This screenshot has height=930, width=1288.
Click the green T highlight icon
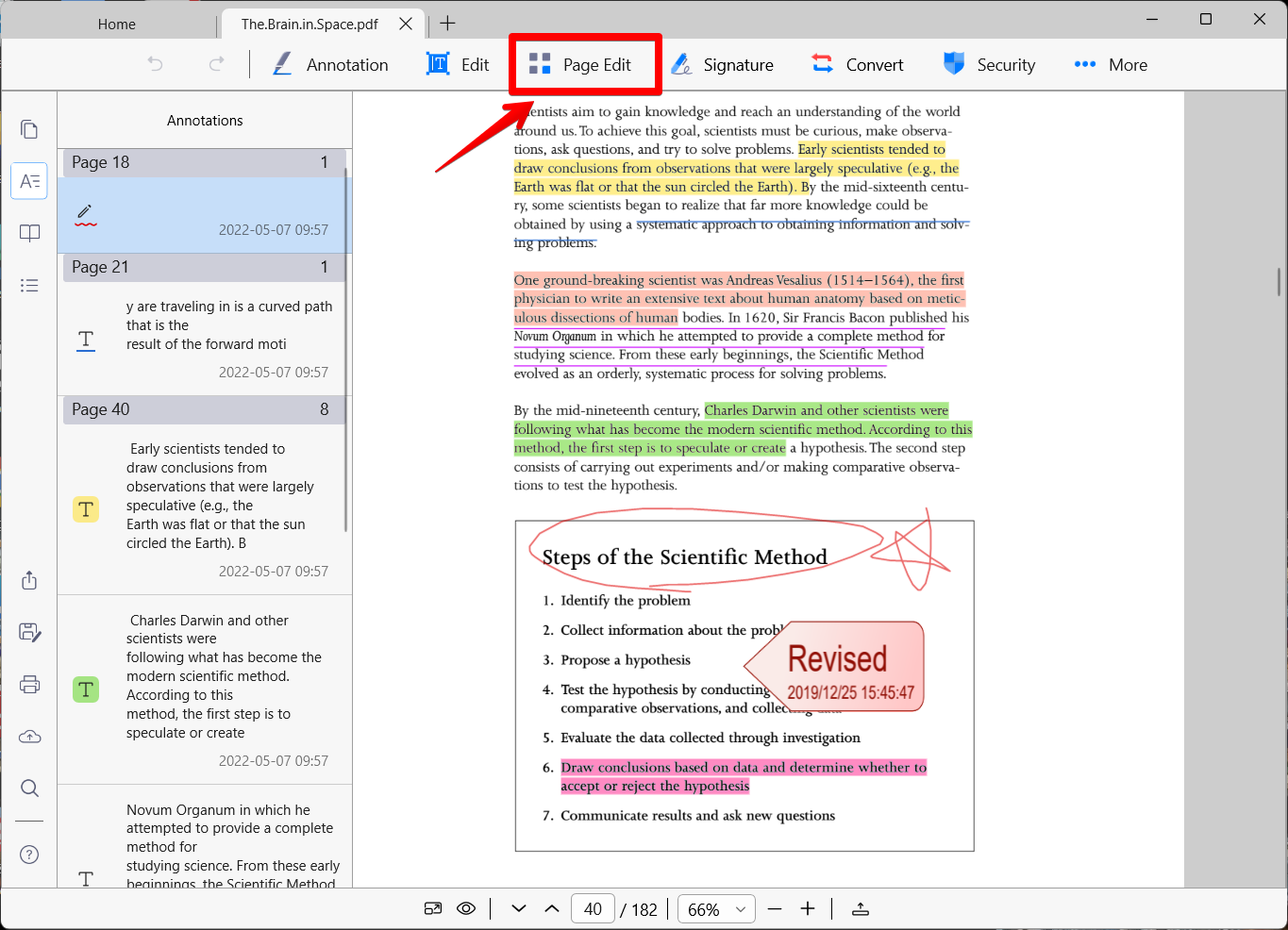tap(86, 689)
